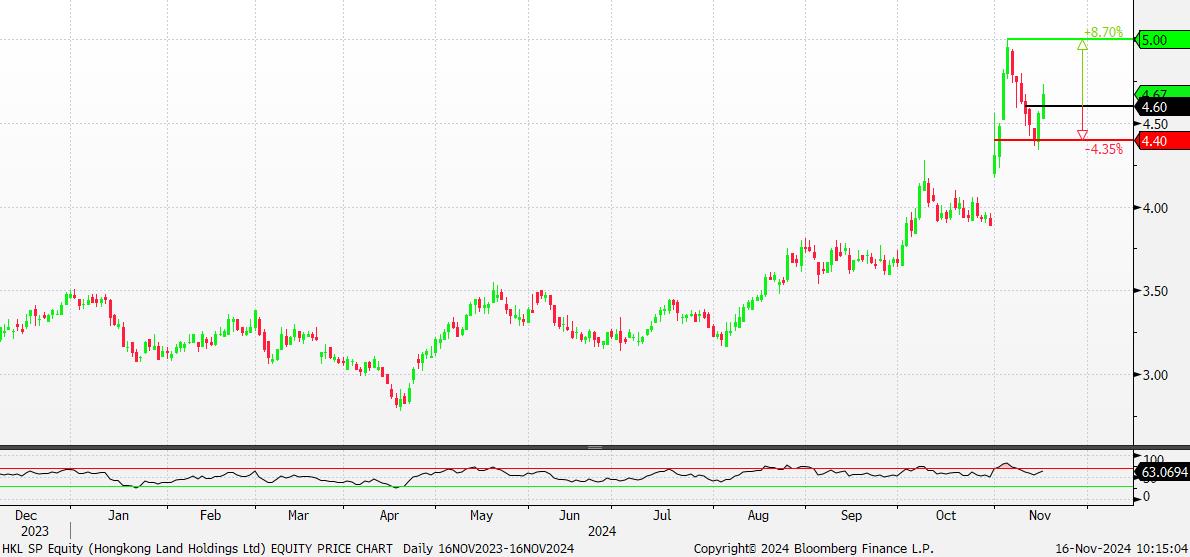Click the 3.50 y-axis price label

click(x=1155, y=291)
